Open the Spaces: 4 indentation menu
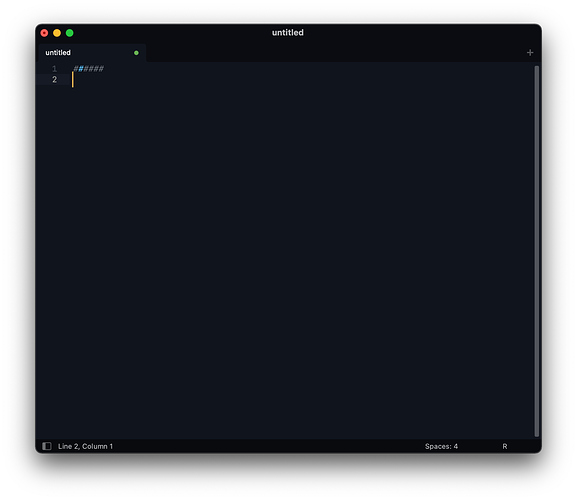This screenshot has width=577, height=500. pos(441,446)
